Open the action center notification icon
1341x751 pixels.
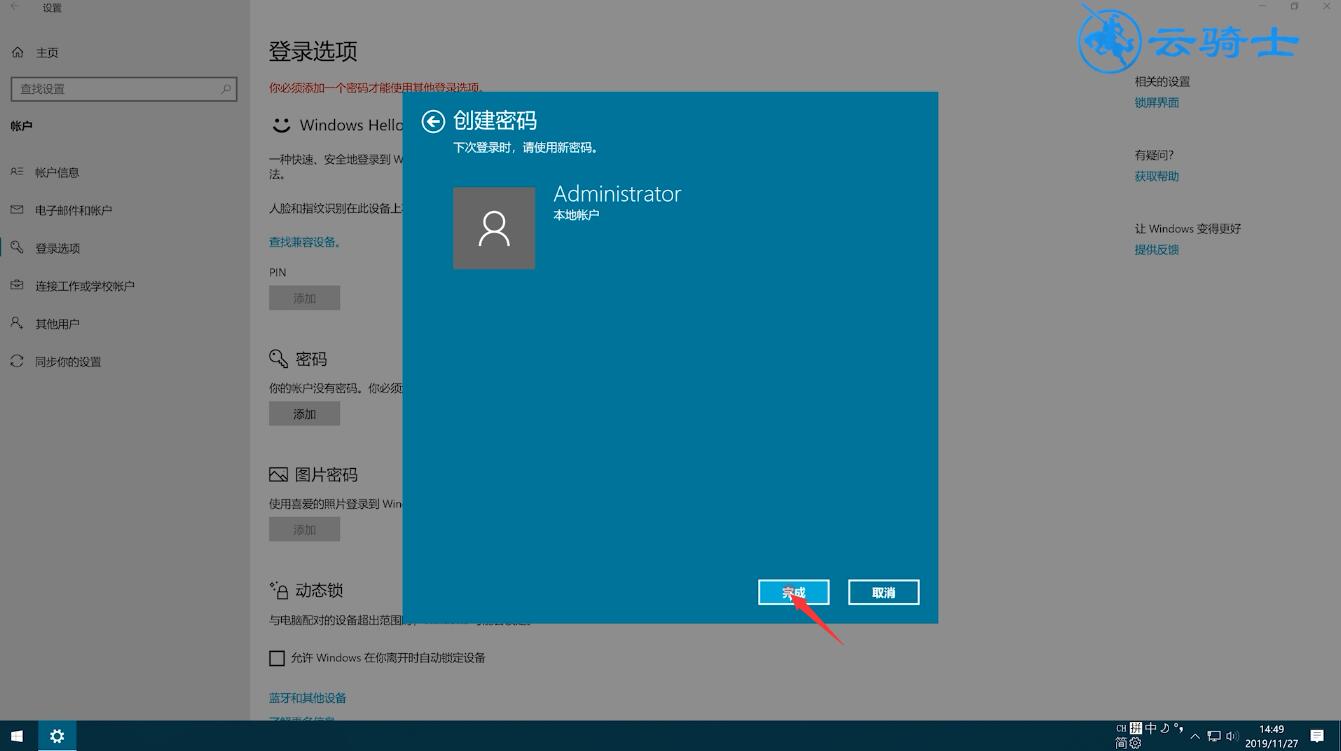point(1317,737)
